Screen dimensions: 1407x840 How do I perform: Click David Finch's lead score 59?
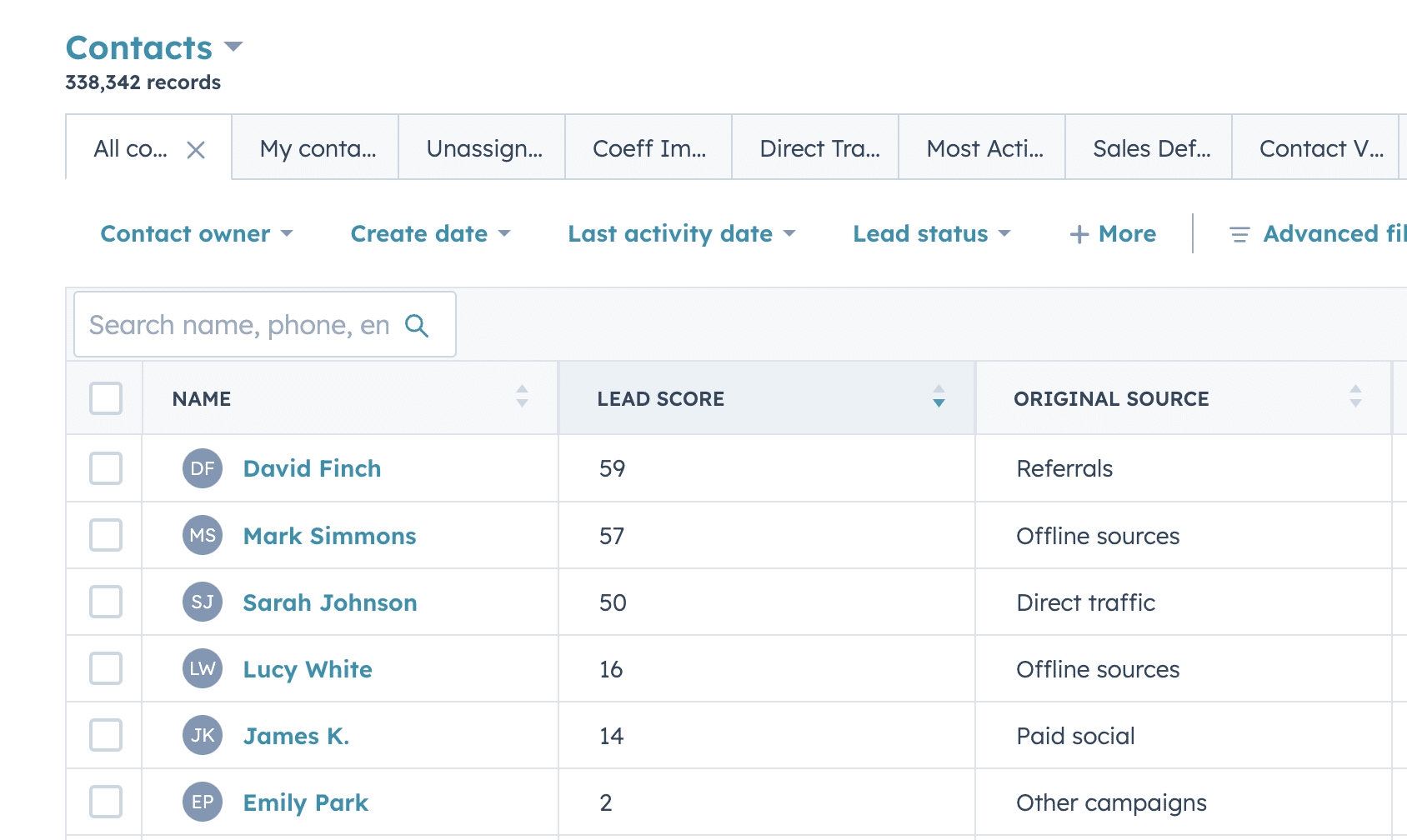point(612,468)
